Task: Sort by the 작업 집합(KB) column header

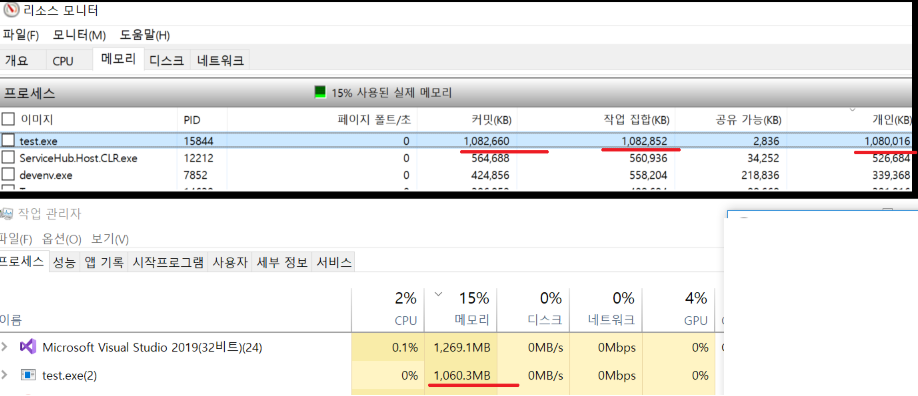Action: coord(636,120)
